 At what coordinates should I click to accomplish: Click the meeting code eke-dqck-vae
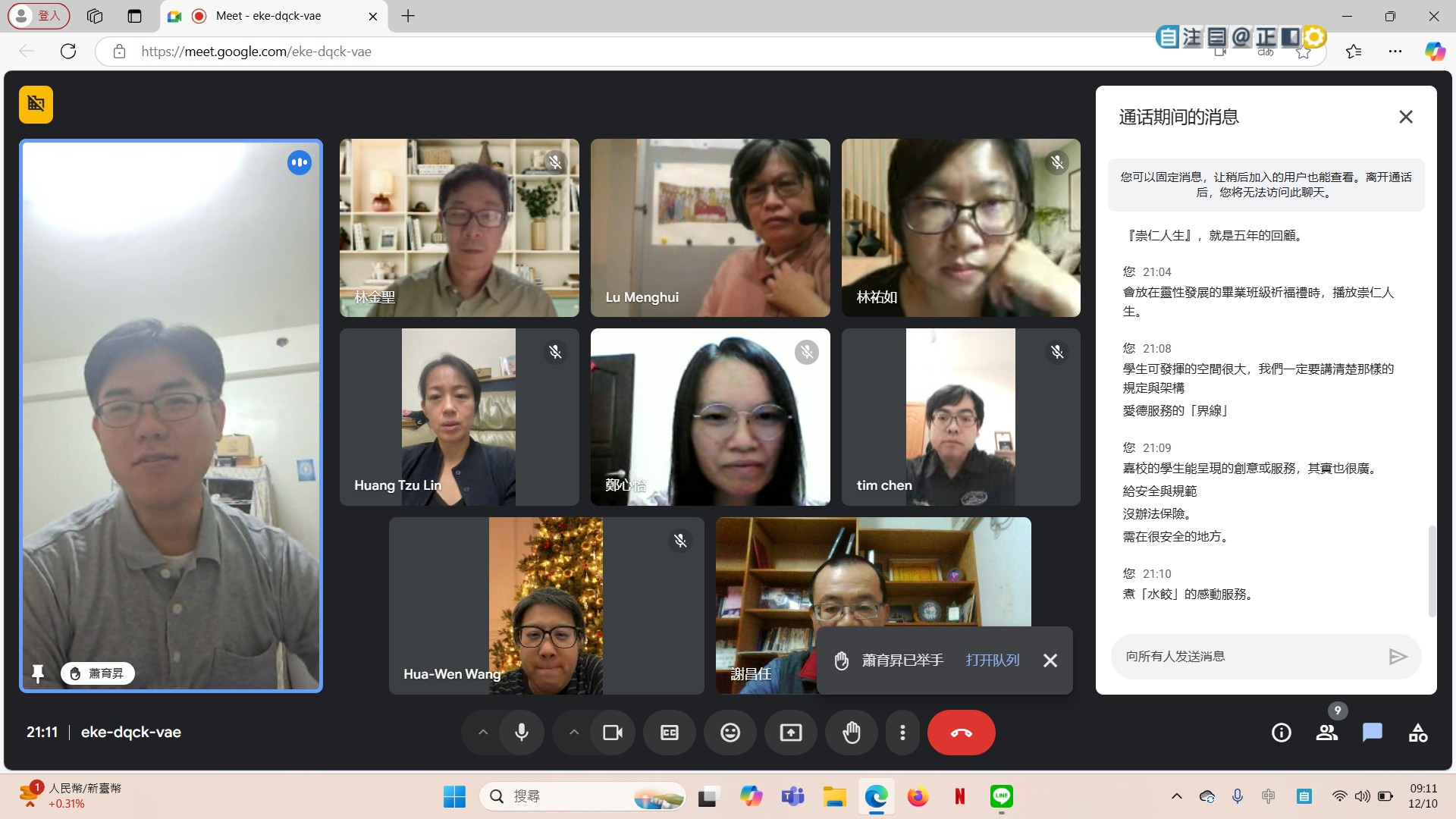(131, 733)
